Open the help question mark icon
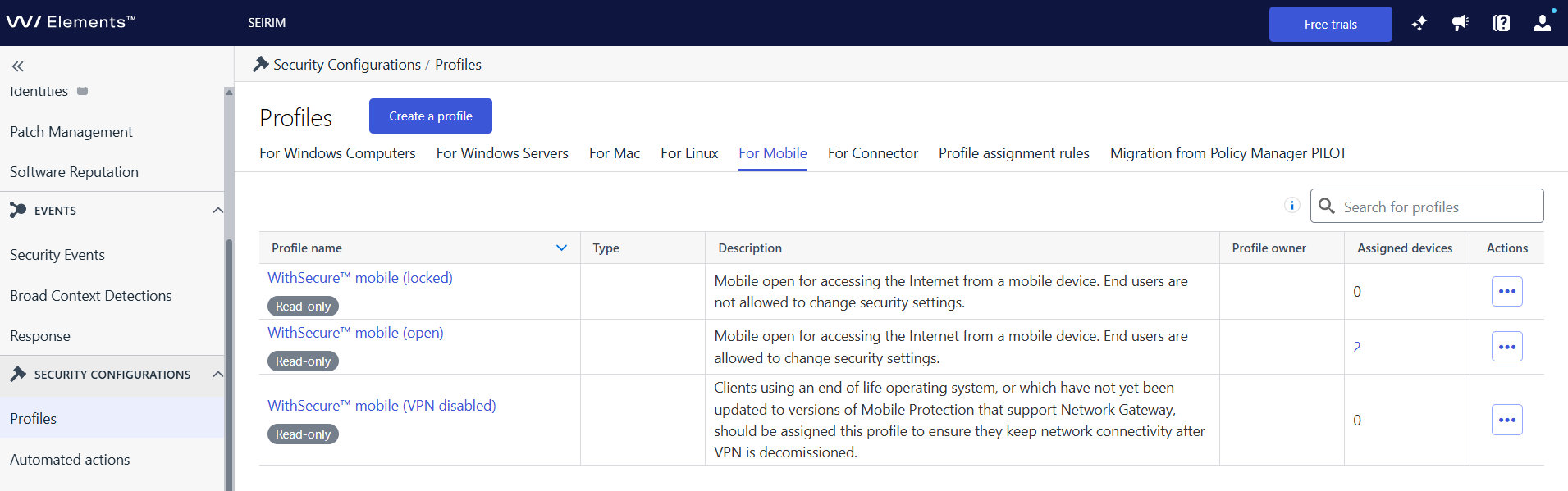 point(1501,24)
